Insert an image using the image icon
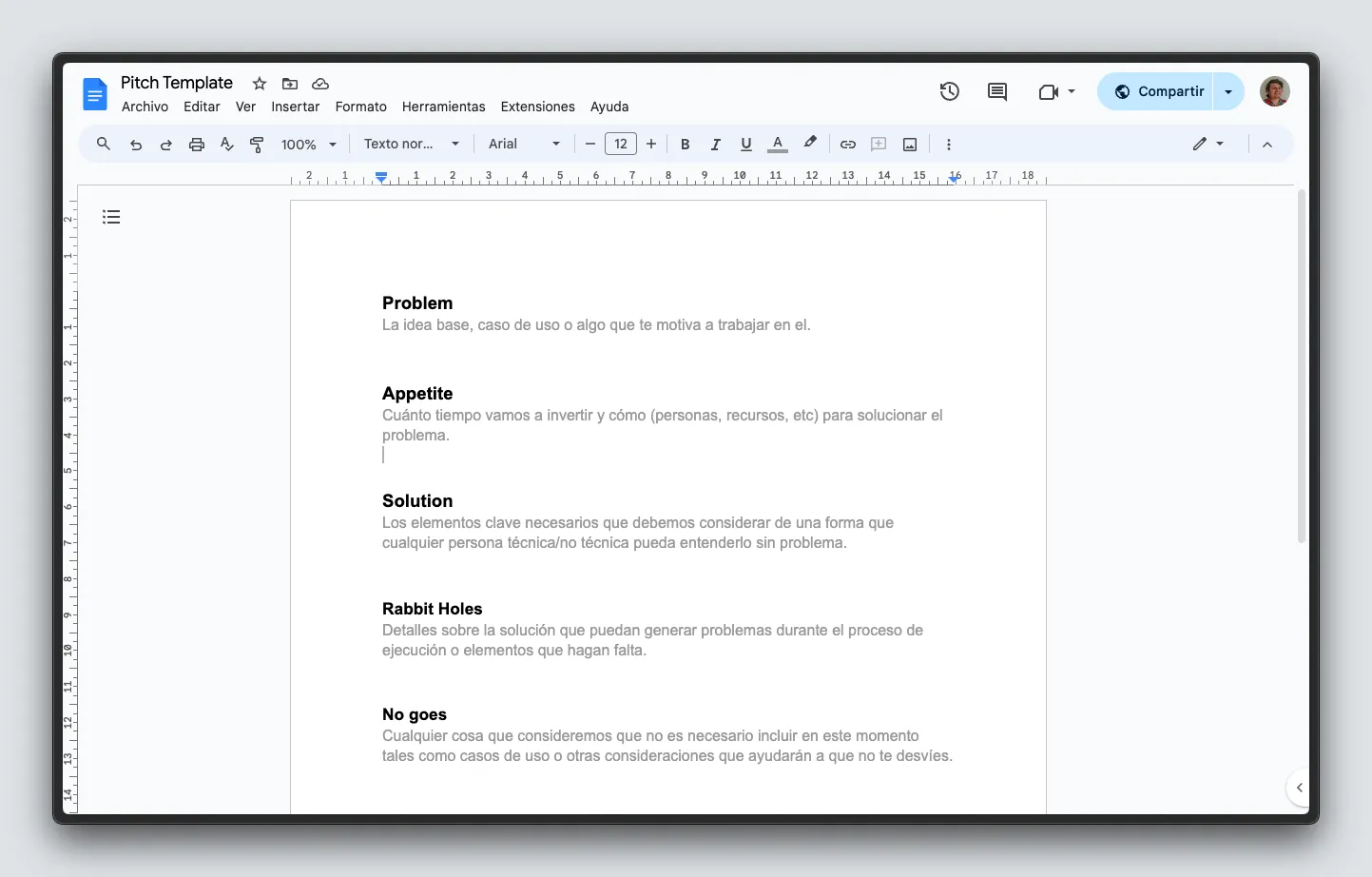The width and height of the screenshot is (1372, 877). 909,144
